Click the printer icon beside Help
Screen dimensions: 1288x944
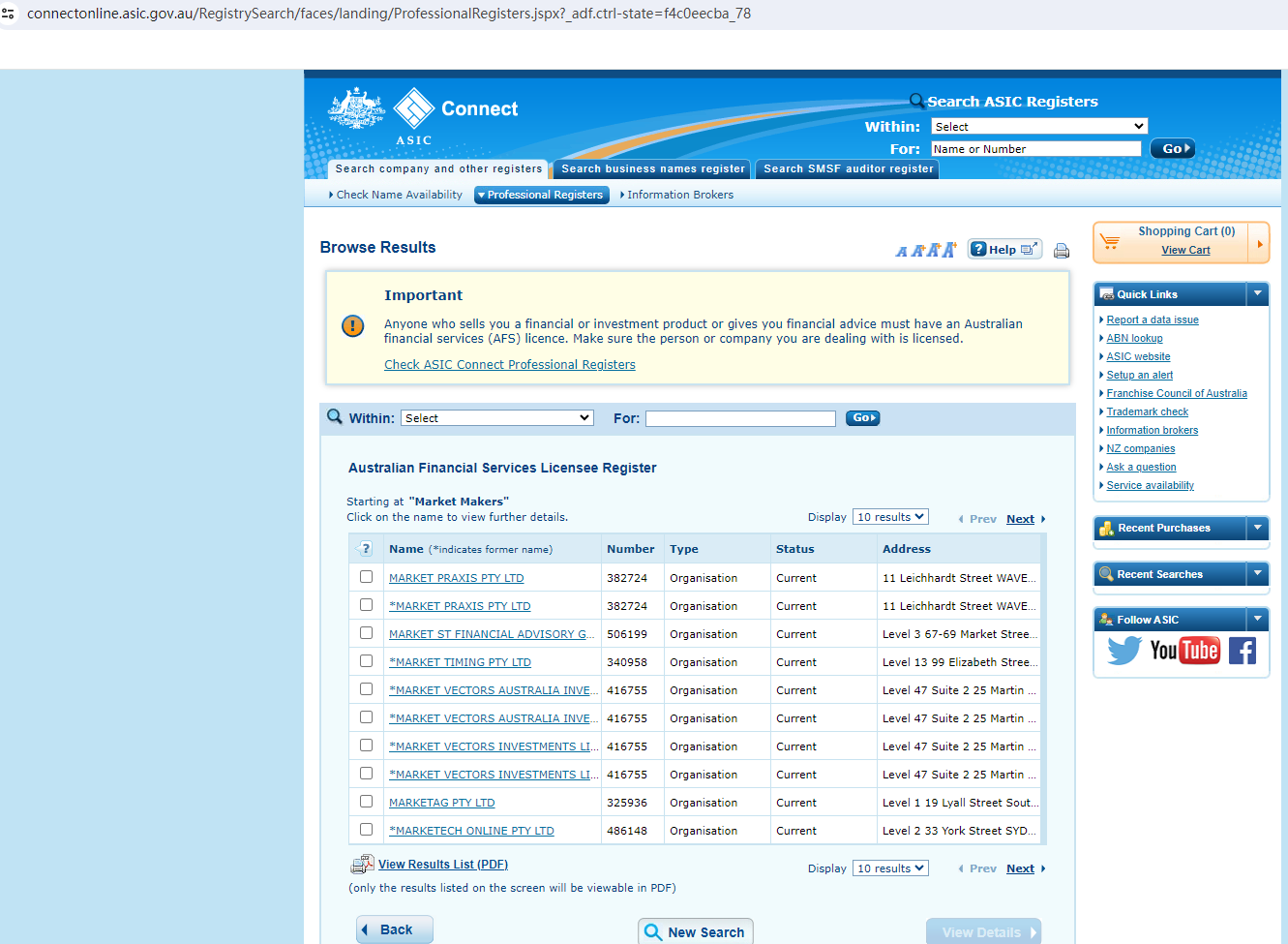1062,251
